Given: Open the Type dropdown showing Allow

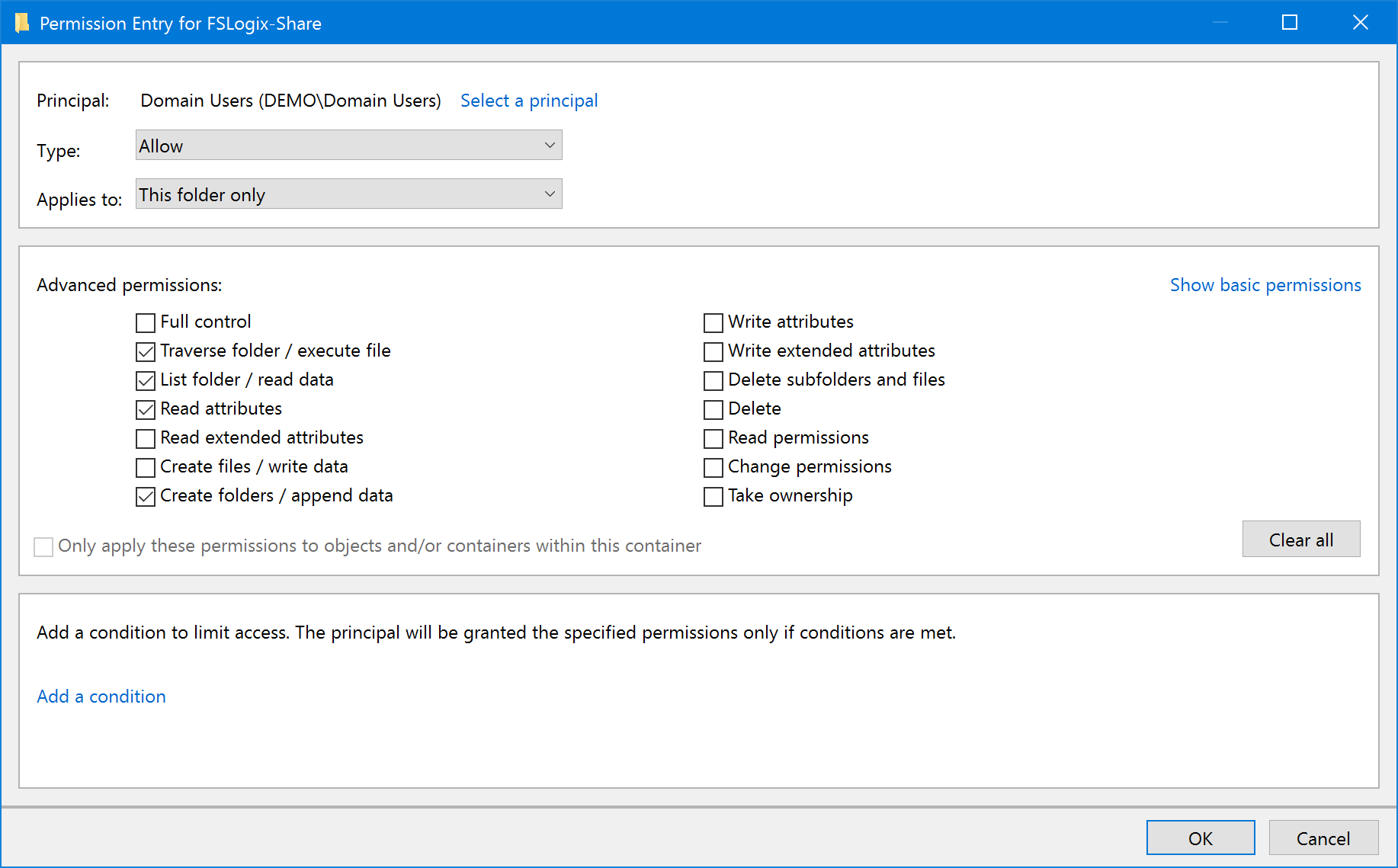Looking at the screenshot, I should (348, 145).
